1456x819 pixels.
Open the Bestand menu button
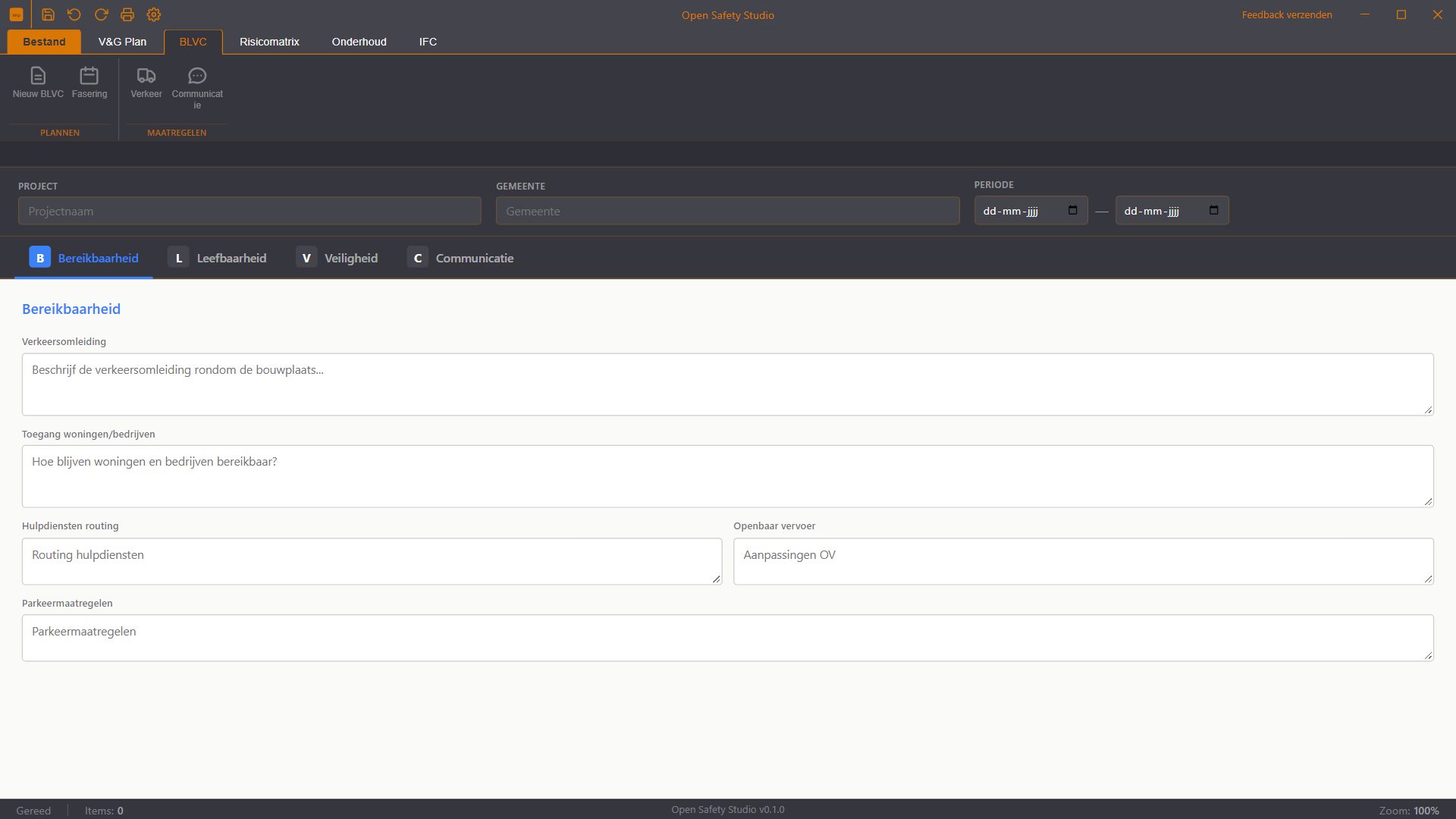[x=44, y=42]
